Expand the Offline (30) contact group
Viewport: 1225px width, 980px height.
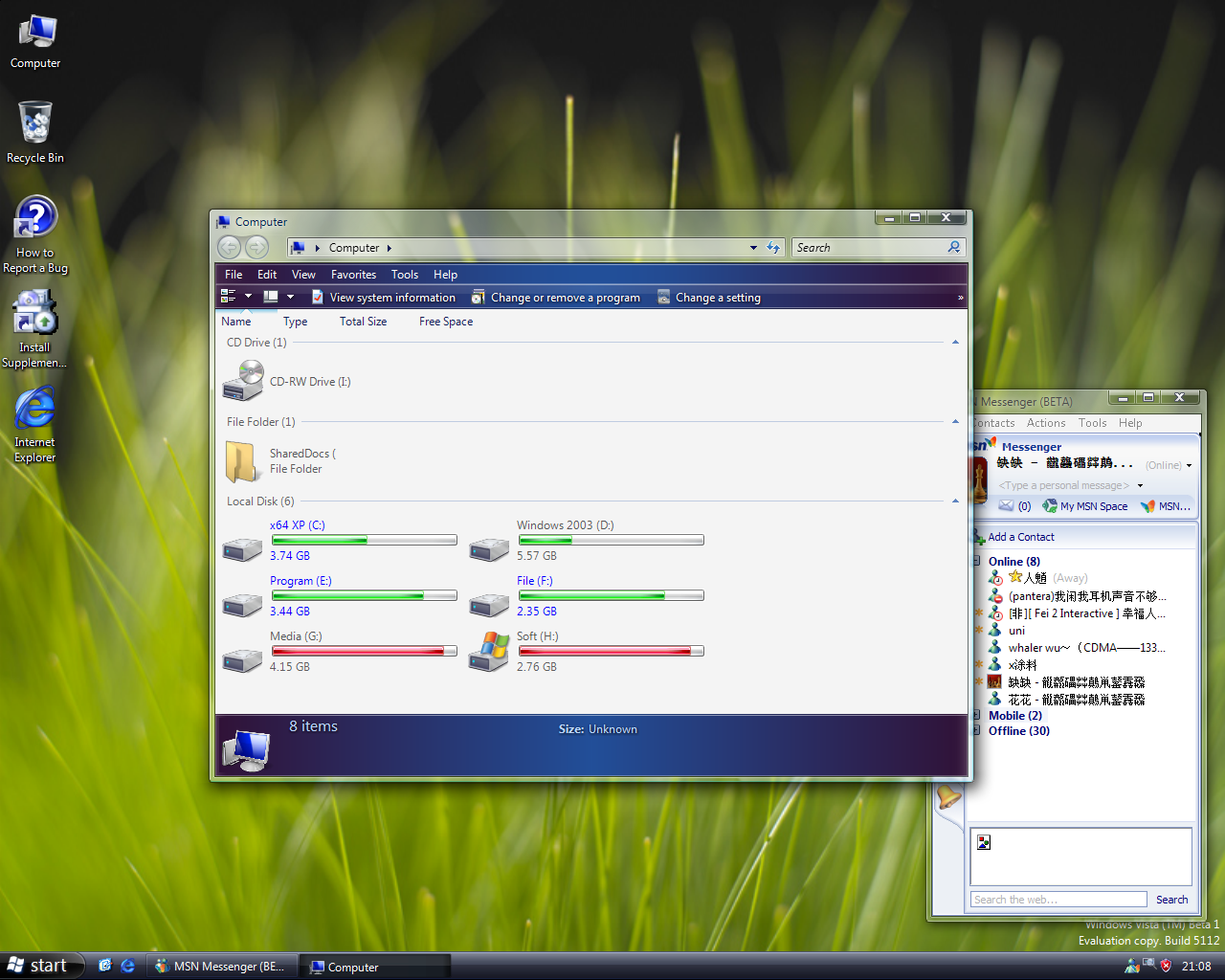(977, 731)
